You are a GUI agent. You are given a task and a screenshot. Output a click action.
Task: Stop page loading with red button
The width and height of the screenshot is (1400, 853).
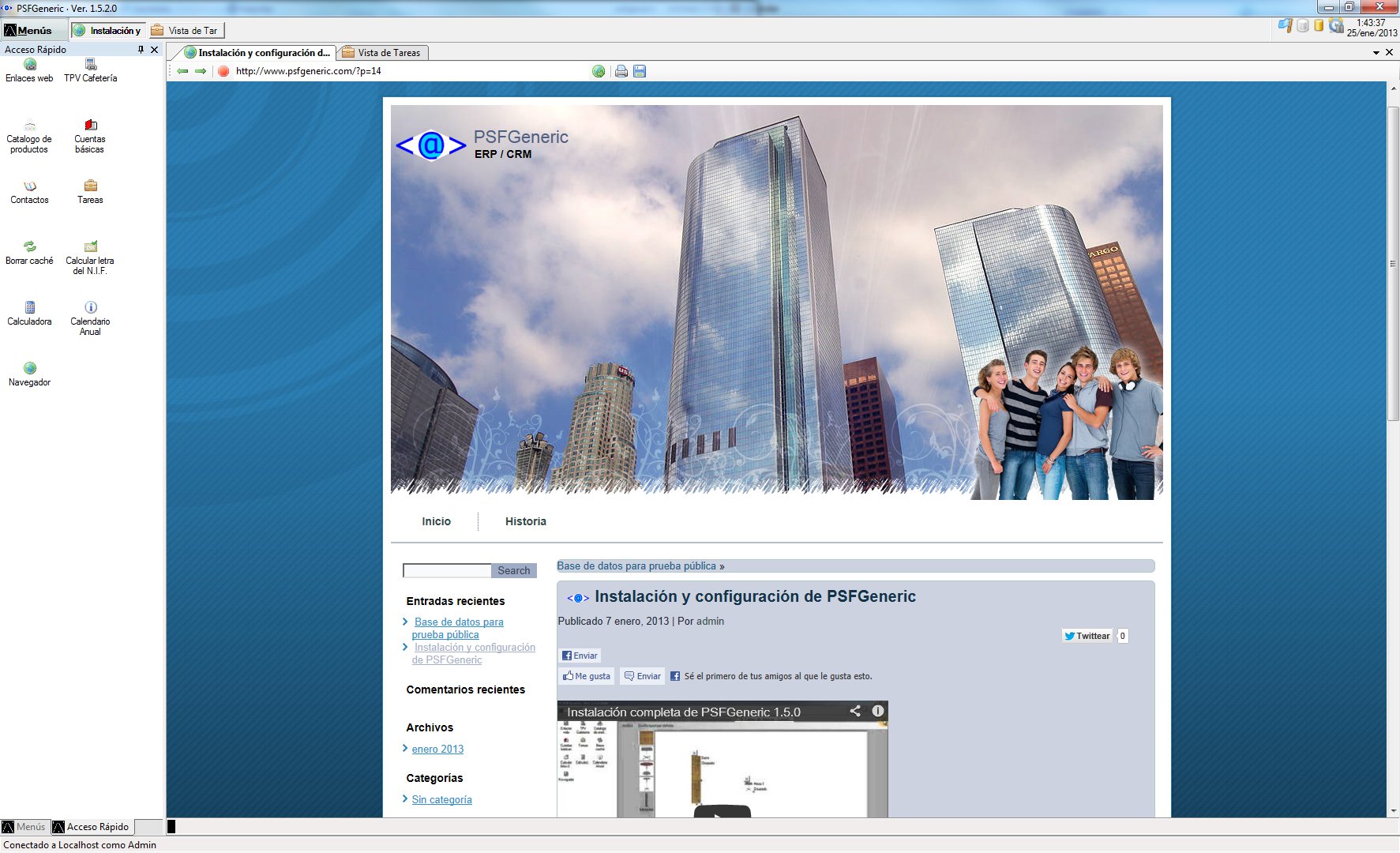click(223, 71)
